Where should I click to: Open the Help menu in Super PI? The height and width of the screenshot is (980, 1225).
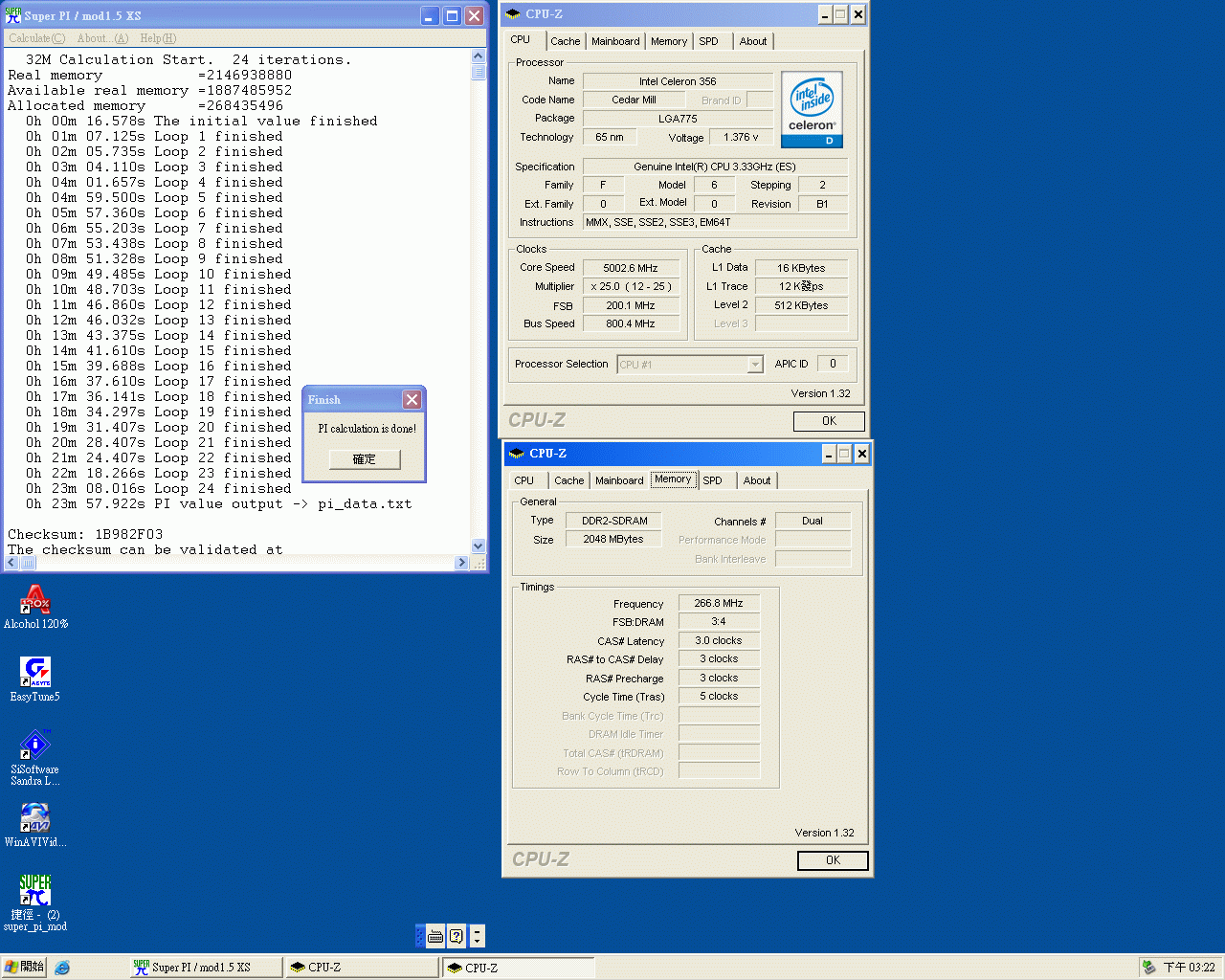pyautogui.click(x=158, y=38)
